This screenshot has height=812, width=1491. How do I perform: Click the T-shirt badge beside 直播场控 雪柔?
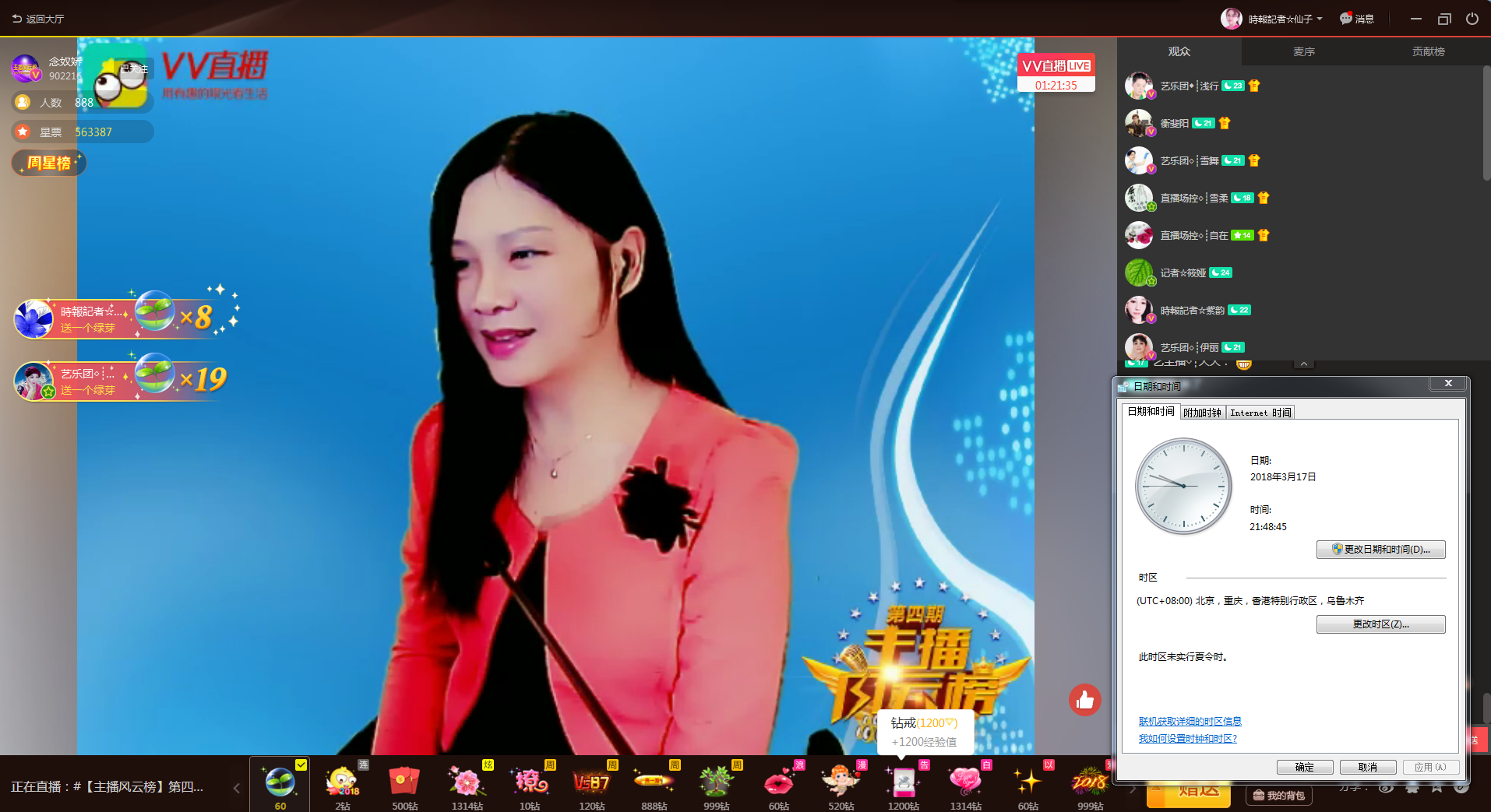[1264, 198]
